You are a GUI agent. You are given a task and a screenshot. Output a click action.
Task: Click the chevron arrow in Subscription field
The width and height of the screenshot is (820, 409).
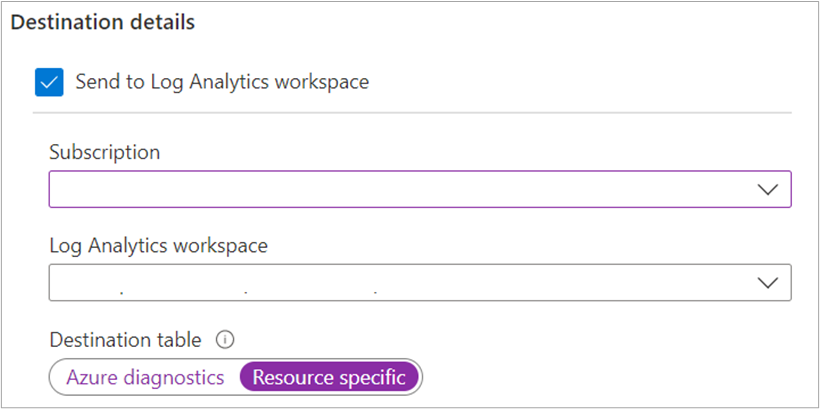tap(768, 189)
